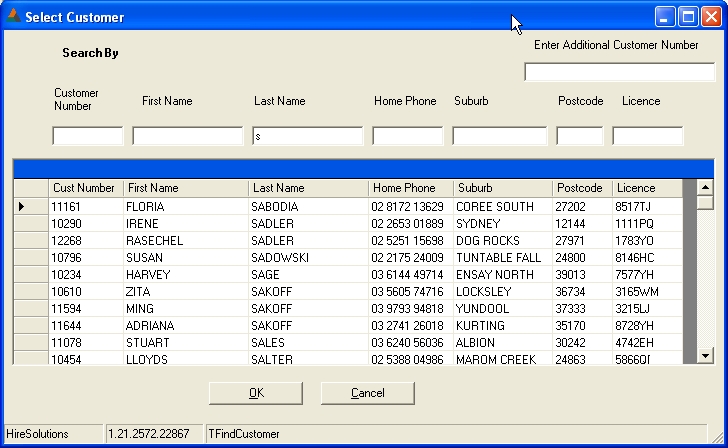Click the HireSolutions app icon in title bar
The height and width of the screenshot is (448, 728).
(x=13, y=16)
